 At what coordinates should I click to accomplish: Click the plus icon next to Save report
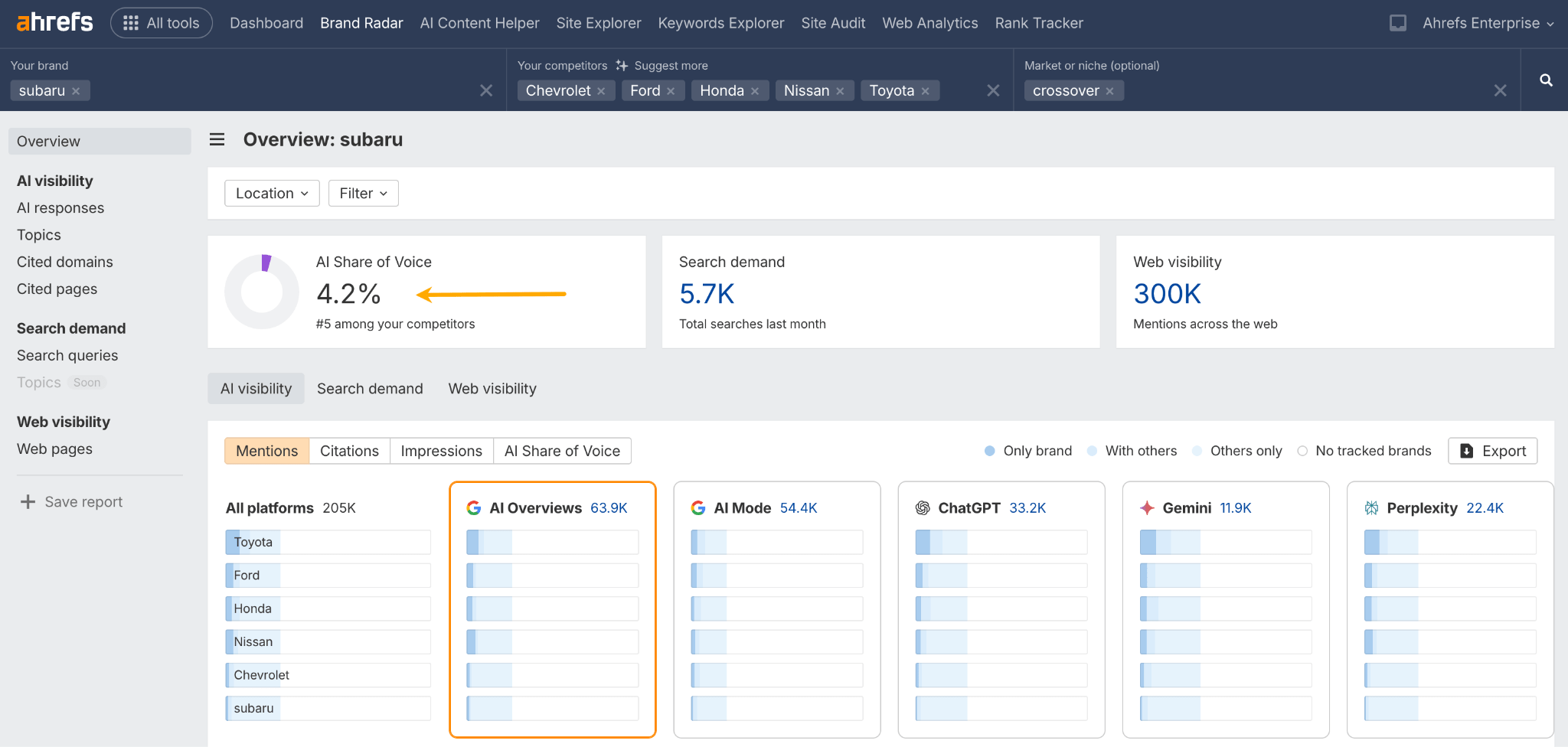coord(27,501)
